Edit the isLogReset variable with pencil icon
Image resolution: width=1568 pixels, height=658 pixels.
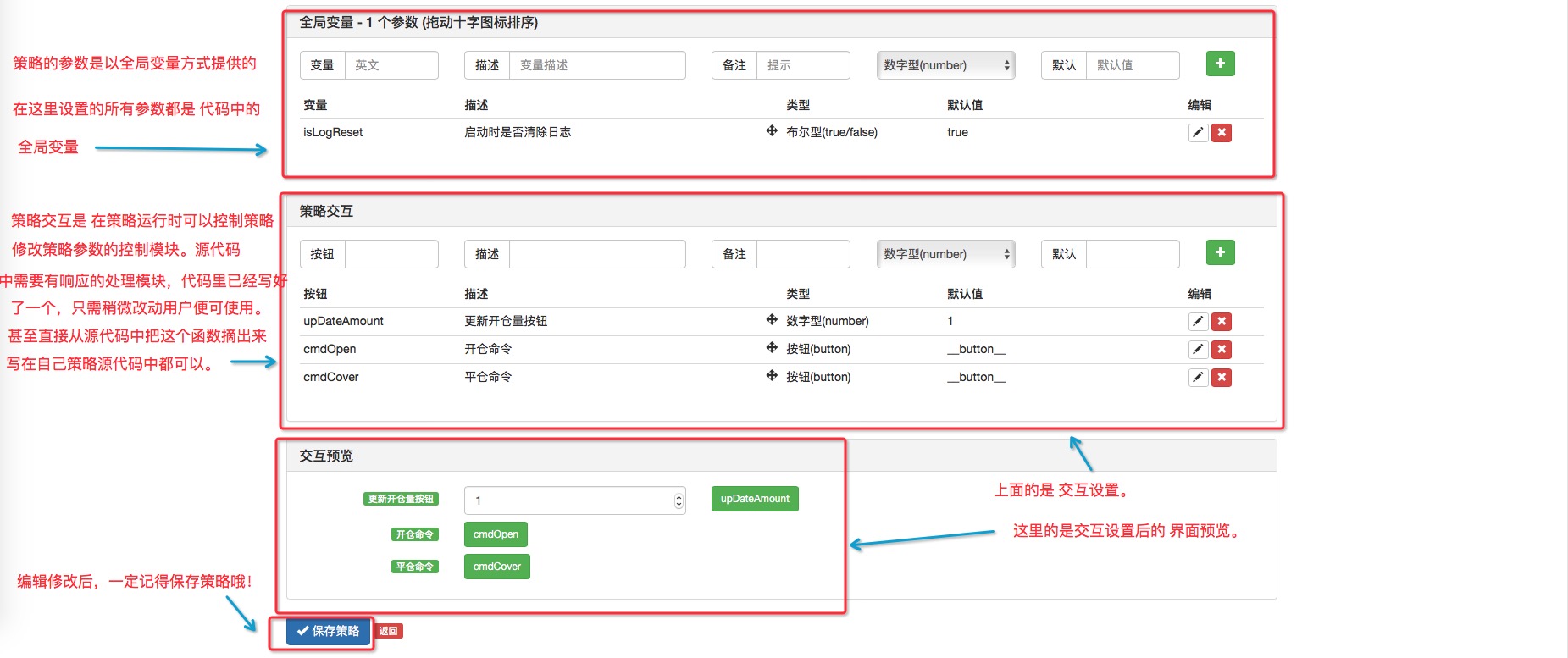1198,133
